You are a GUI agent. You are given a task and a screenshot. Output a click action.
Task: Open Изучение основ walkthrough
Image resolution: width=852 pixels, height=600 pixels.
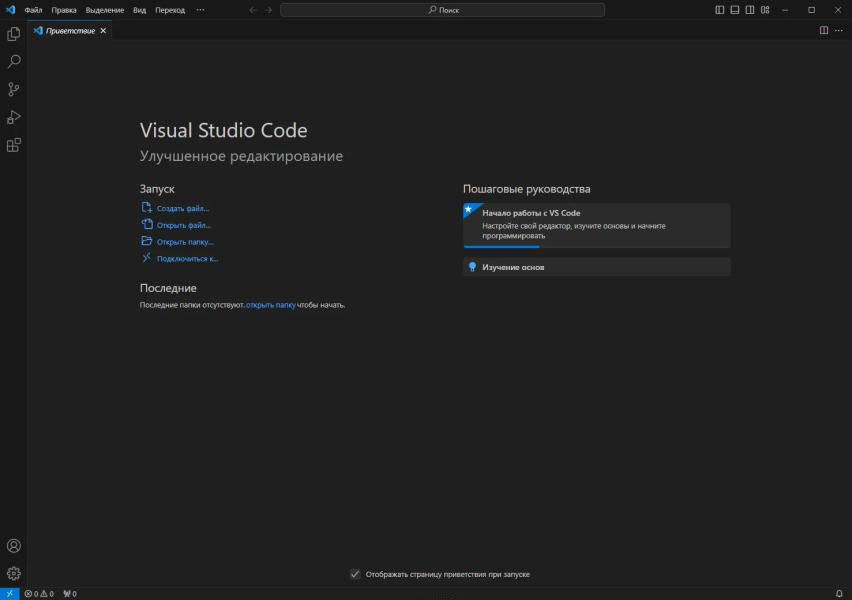(597, 267)
